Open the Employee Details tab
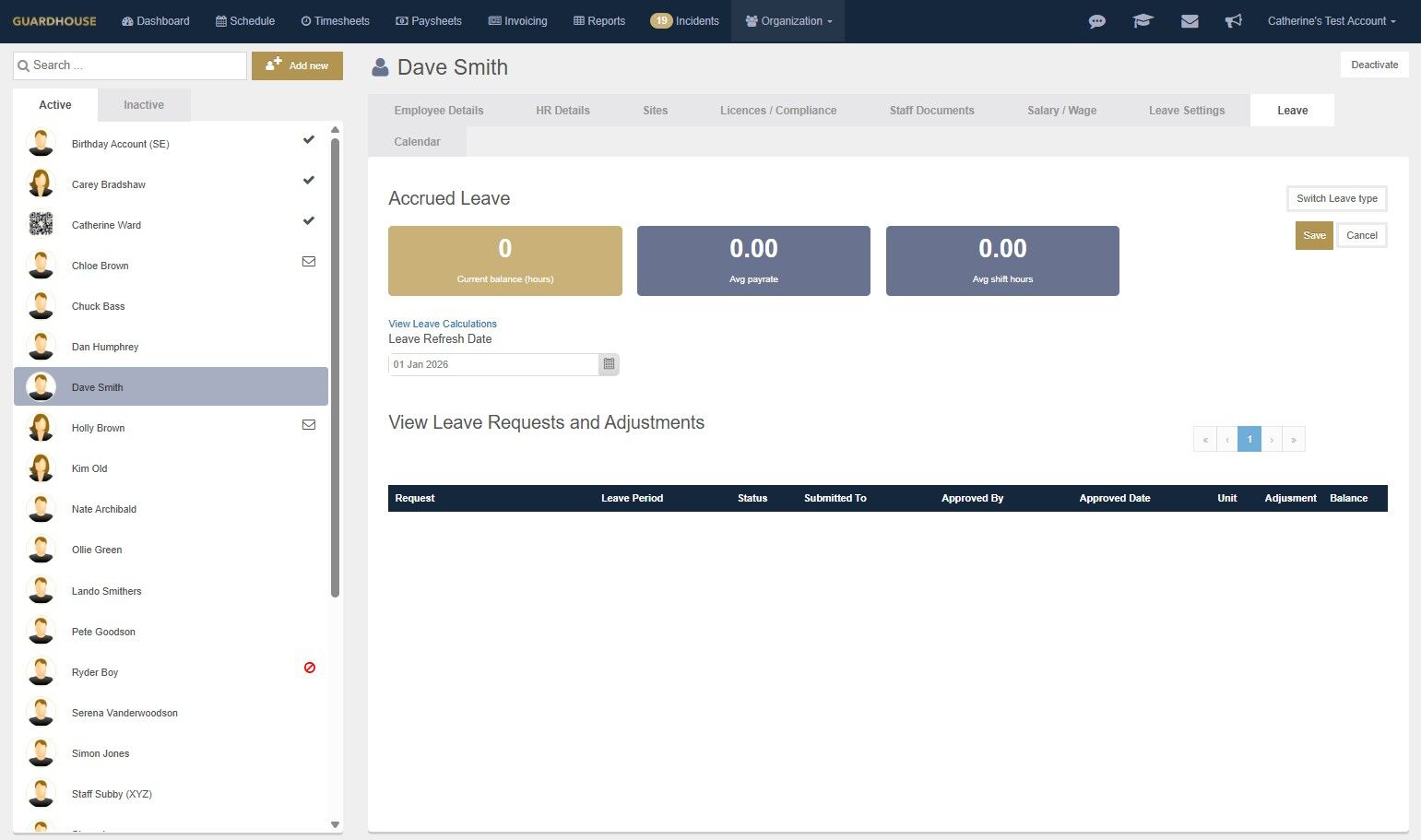The width and height of the screenshot is (1421, 840). pos(439,111)
